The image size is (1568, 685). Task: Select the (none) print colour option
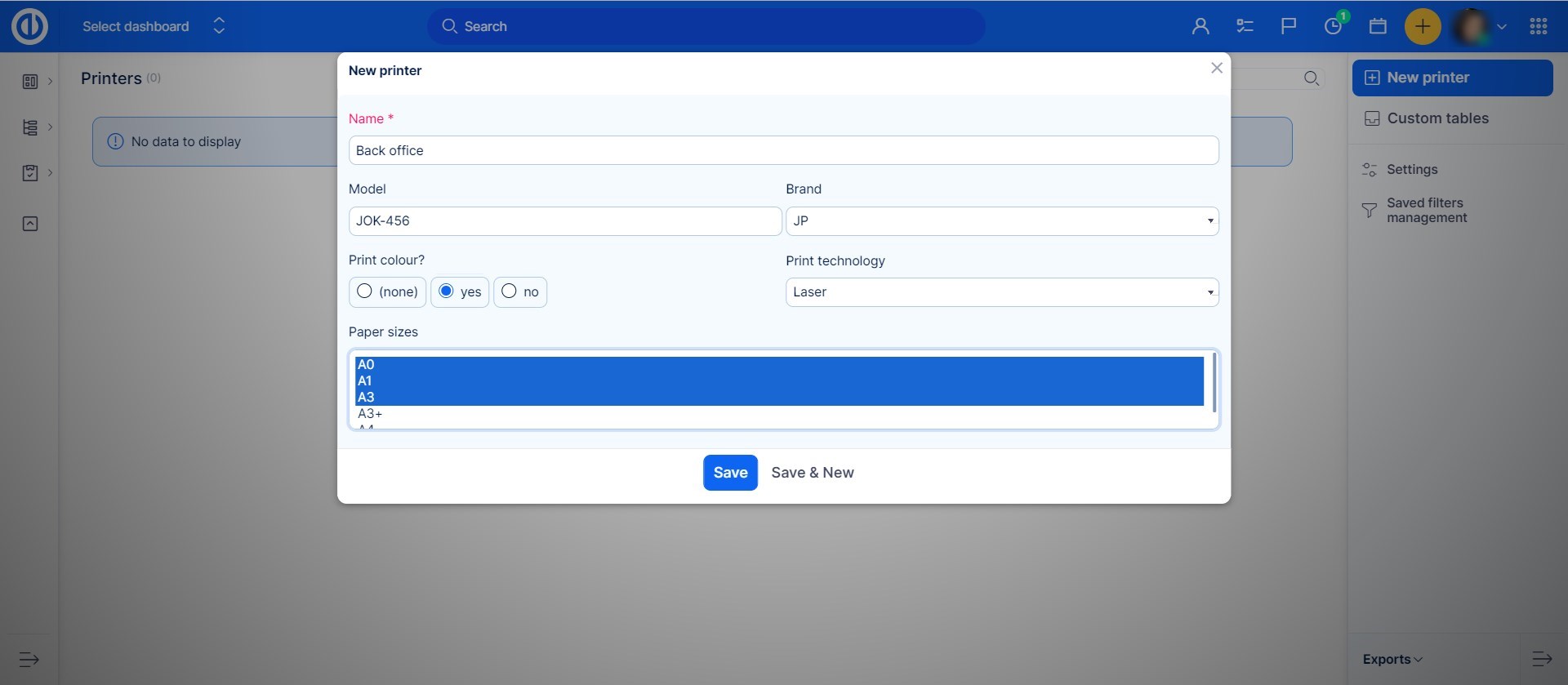coord(365,291)
